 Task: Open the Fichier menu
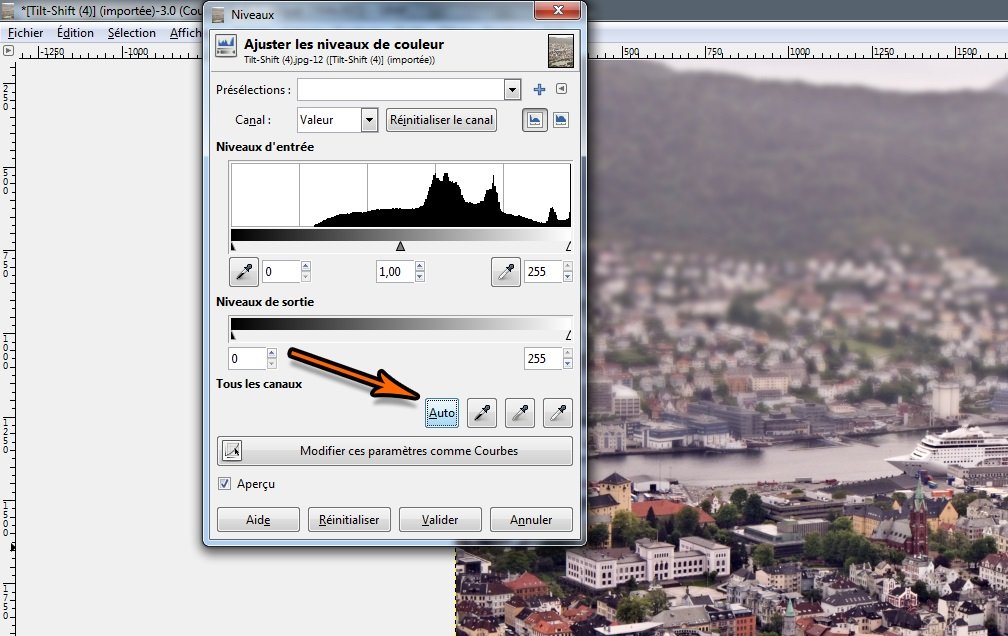pos(25,33)
